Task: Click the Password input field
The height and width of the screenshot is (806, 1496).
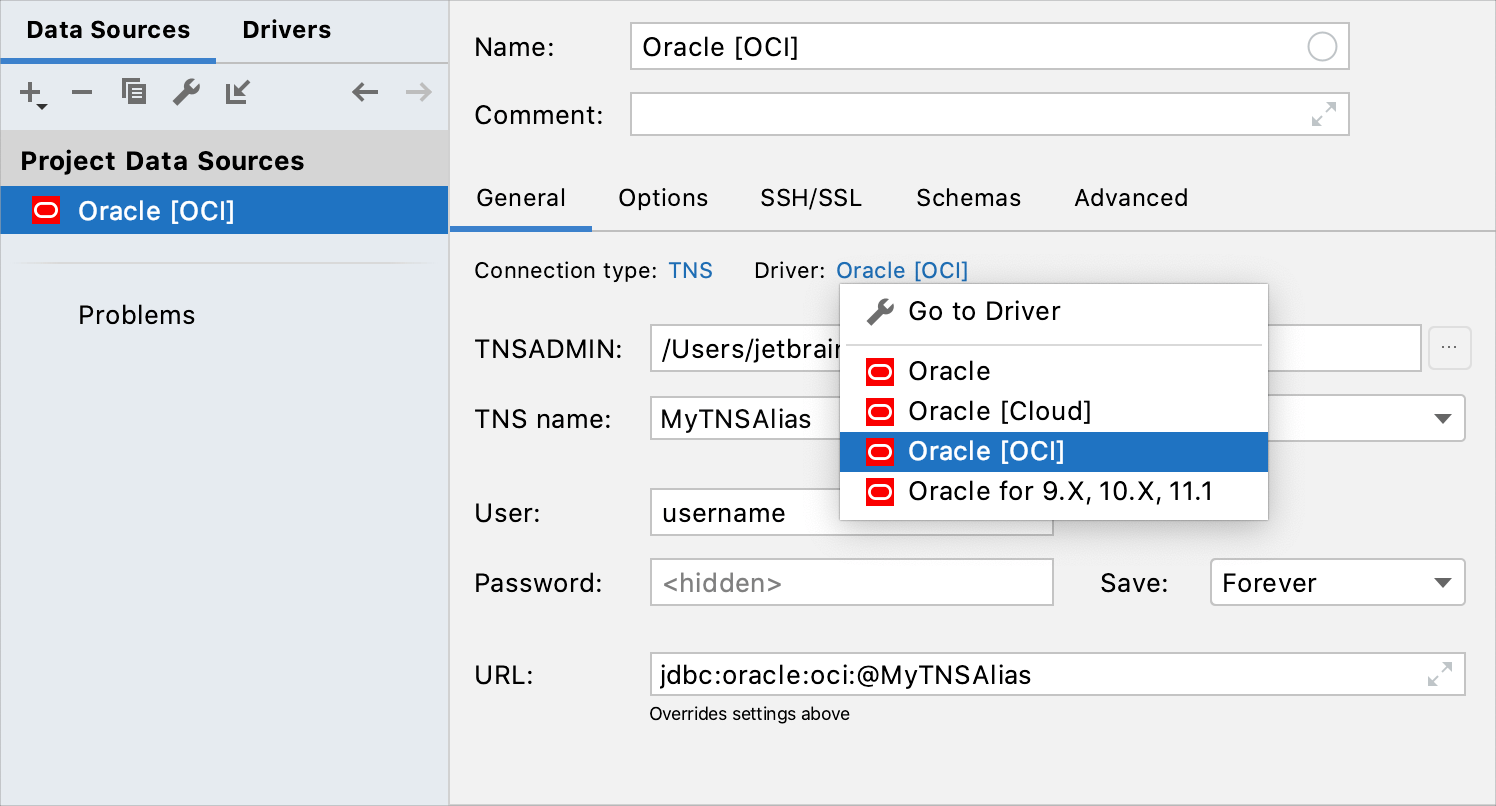Action: point(851,582)
